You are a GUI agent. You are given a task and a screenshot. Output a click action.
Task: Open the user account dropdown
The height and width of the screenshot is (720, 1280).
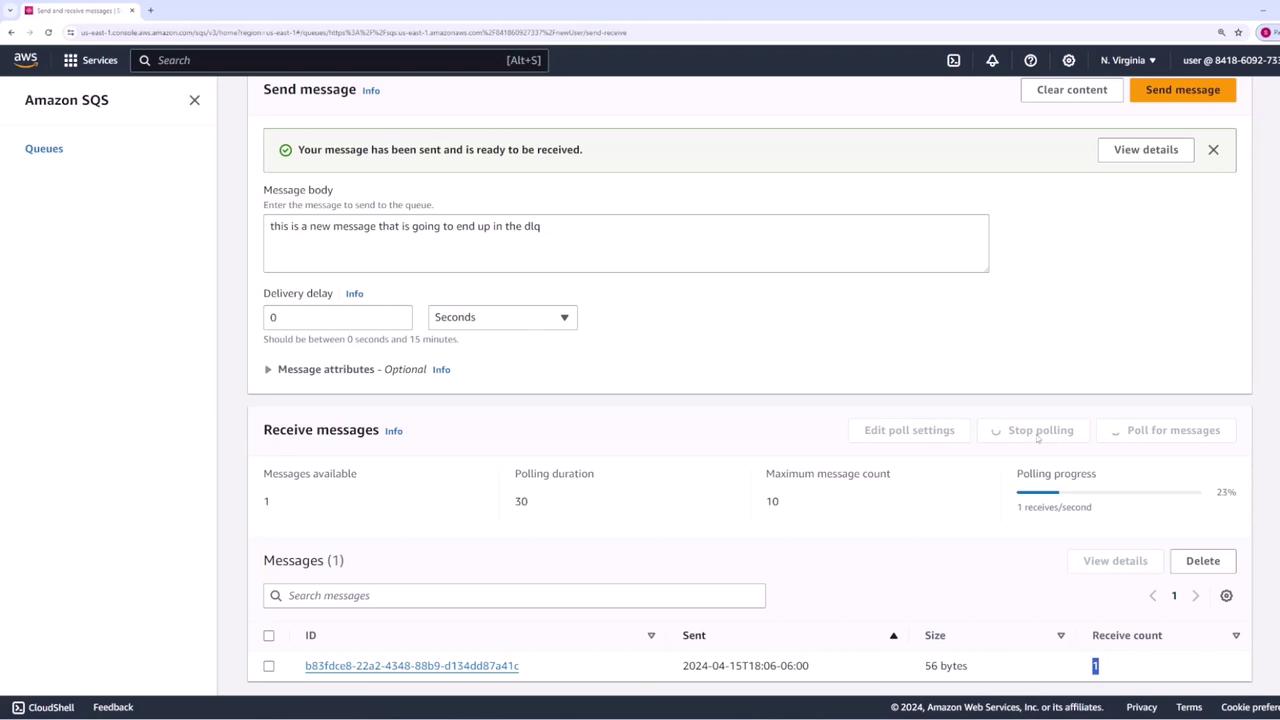(x=1231, y=60)
